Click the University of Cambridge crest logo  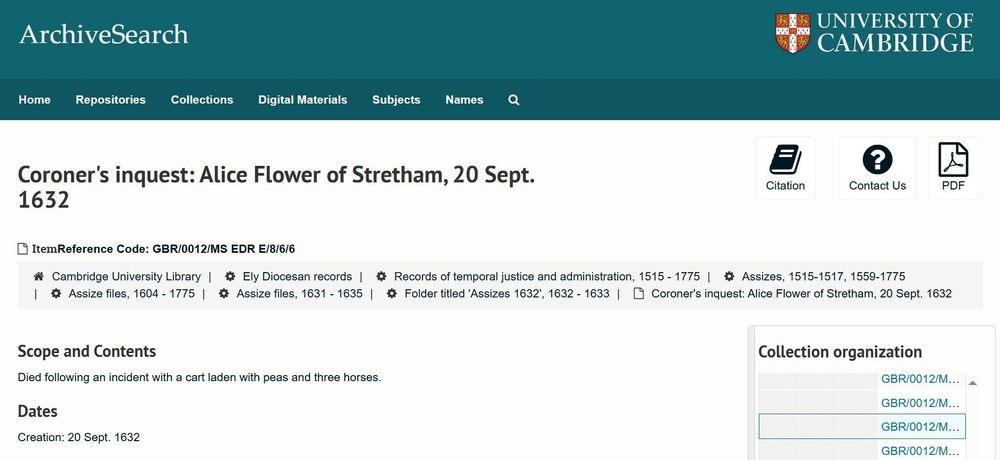point(792,33)
